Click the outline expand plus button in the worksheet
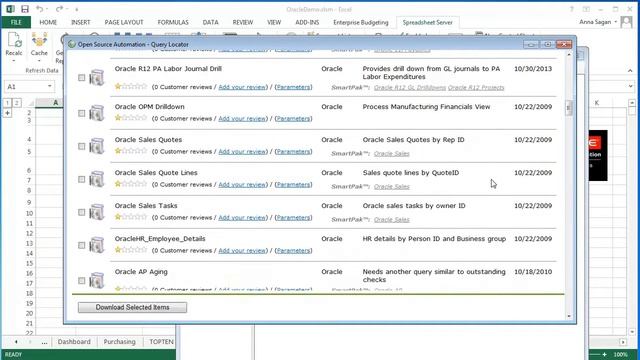This screenshot has height=360, width=640. click(x=7, y=113)
